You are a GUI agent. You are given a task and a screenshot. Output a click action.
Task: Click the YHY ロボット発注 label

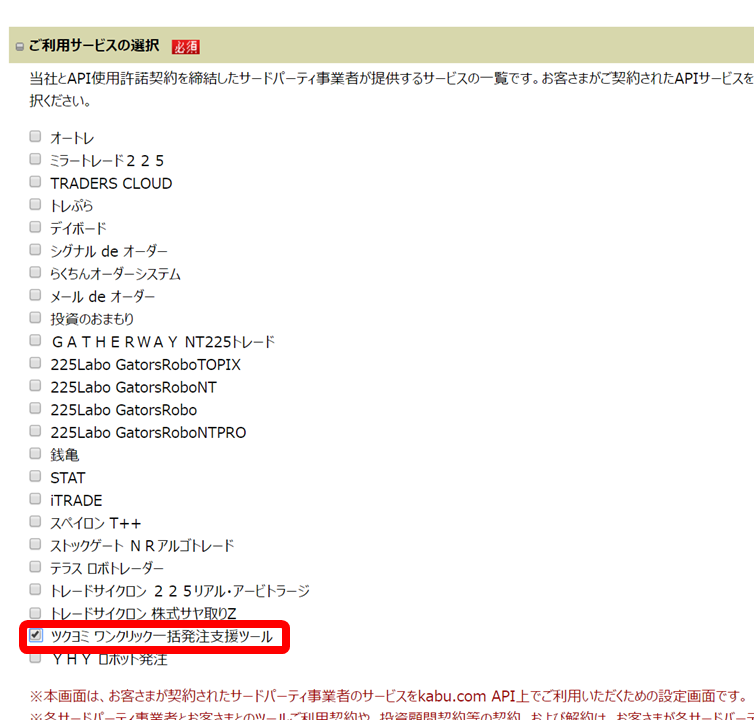click(x=110, y=659)
